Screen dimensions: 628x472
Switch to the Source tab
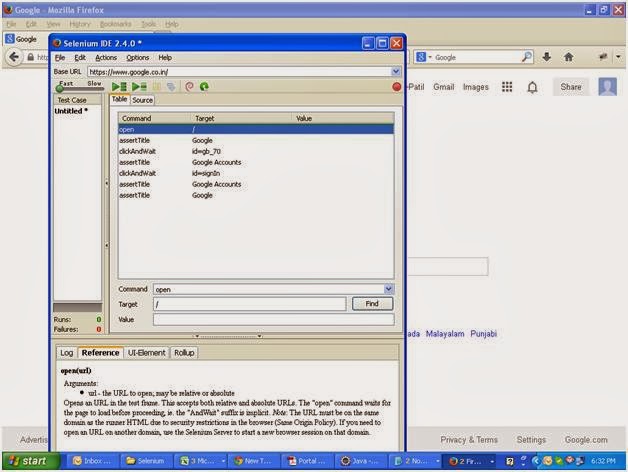[143, 100]
